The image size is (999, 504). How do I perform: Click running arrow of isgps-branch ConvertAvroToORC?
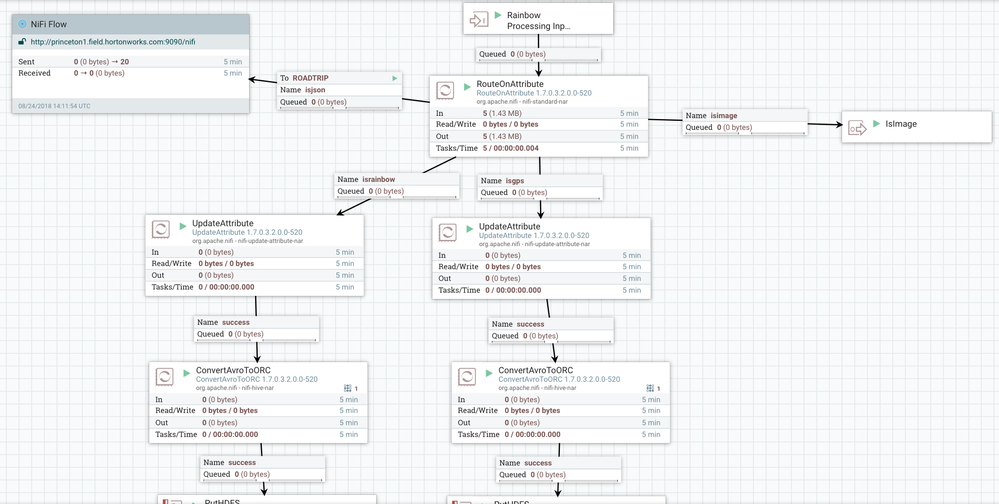[x=489, y=371]
